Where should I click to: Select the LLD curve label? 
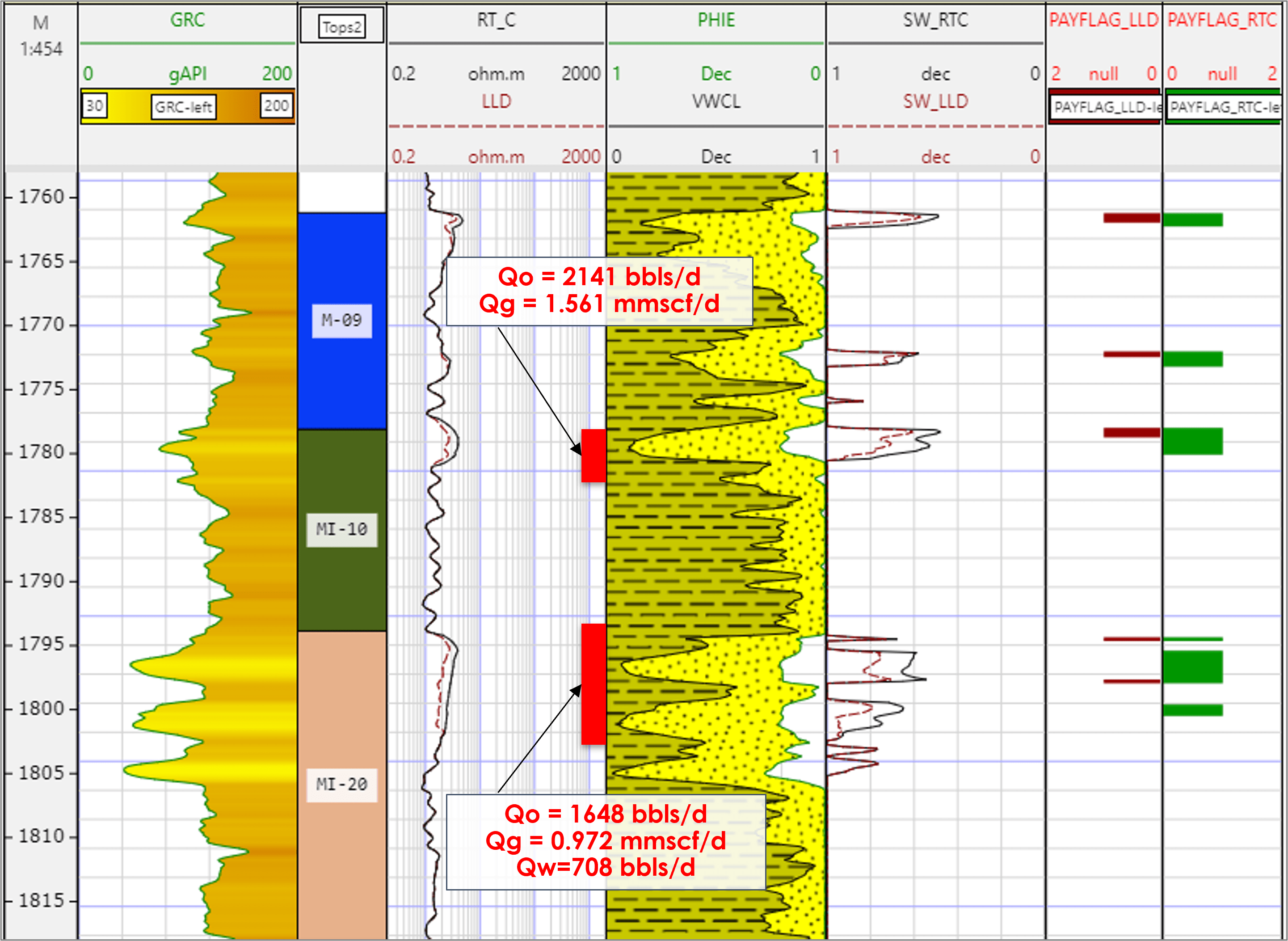496,101
